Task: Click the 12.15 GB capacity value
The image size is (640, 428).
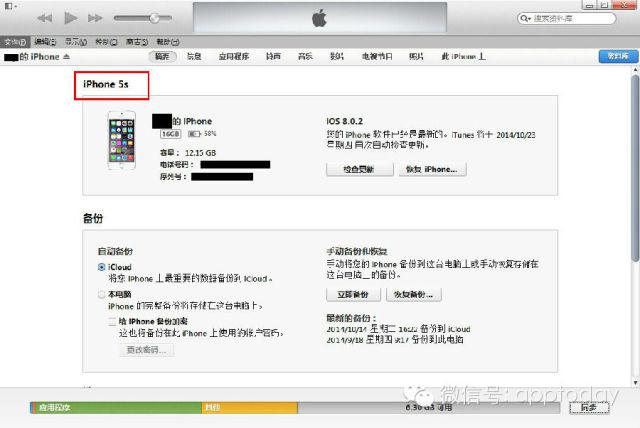Action: 200,153
